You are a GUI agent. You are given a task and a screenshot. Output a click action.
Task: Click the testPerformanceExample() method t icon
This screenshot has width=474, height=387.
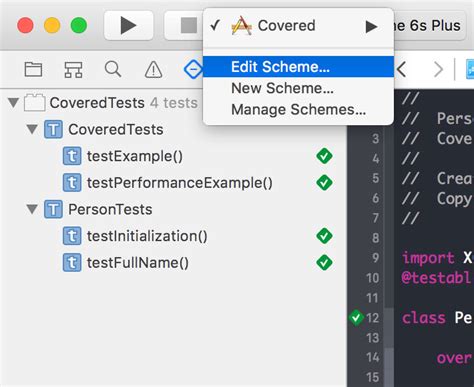tap(72, 183)
